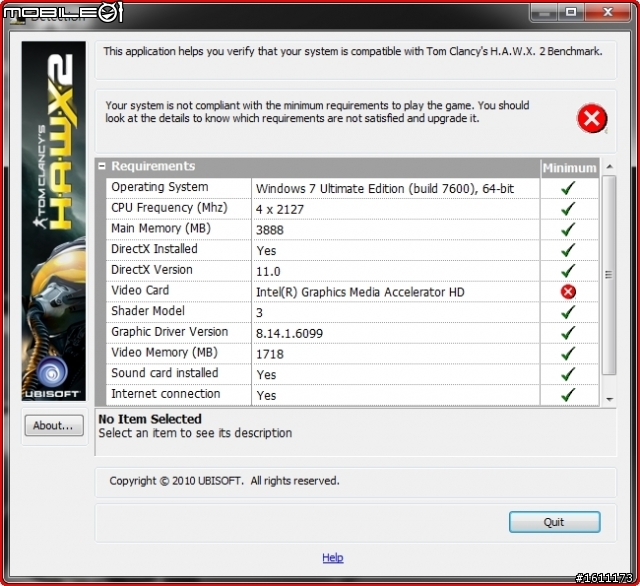Click the green checkmark for Internet connection
640x586 pixels.
point(568,395)
